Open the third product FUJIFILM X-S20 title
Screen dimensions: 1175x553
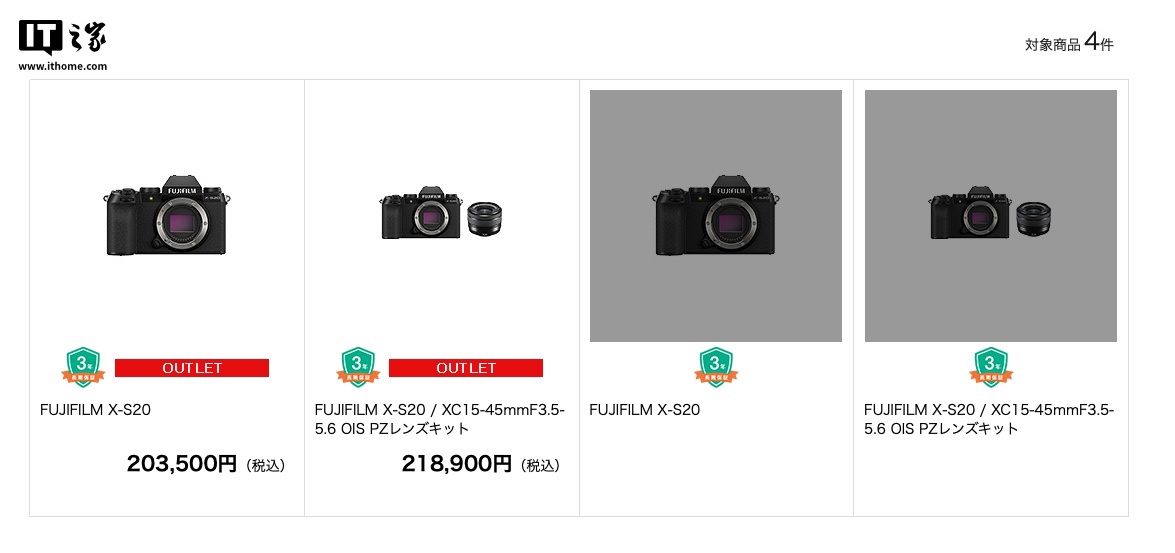(x=644, y=410)
